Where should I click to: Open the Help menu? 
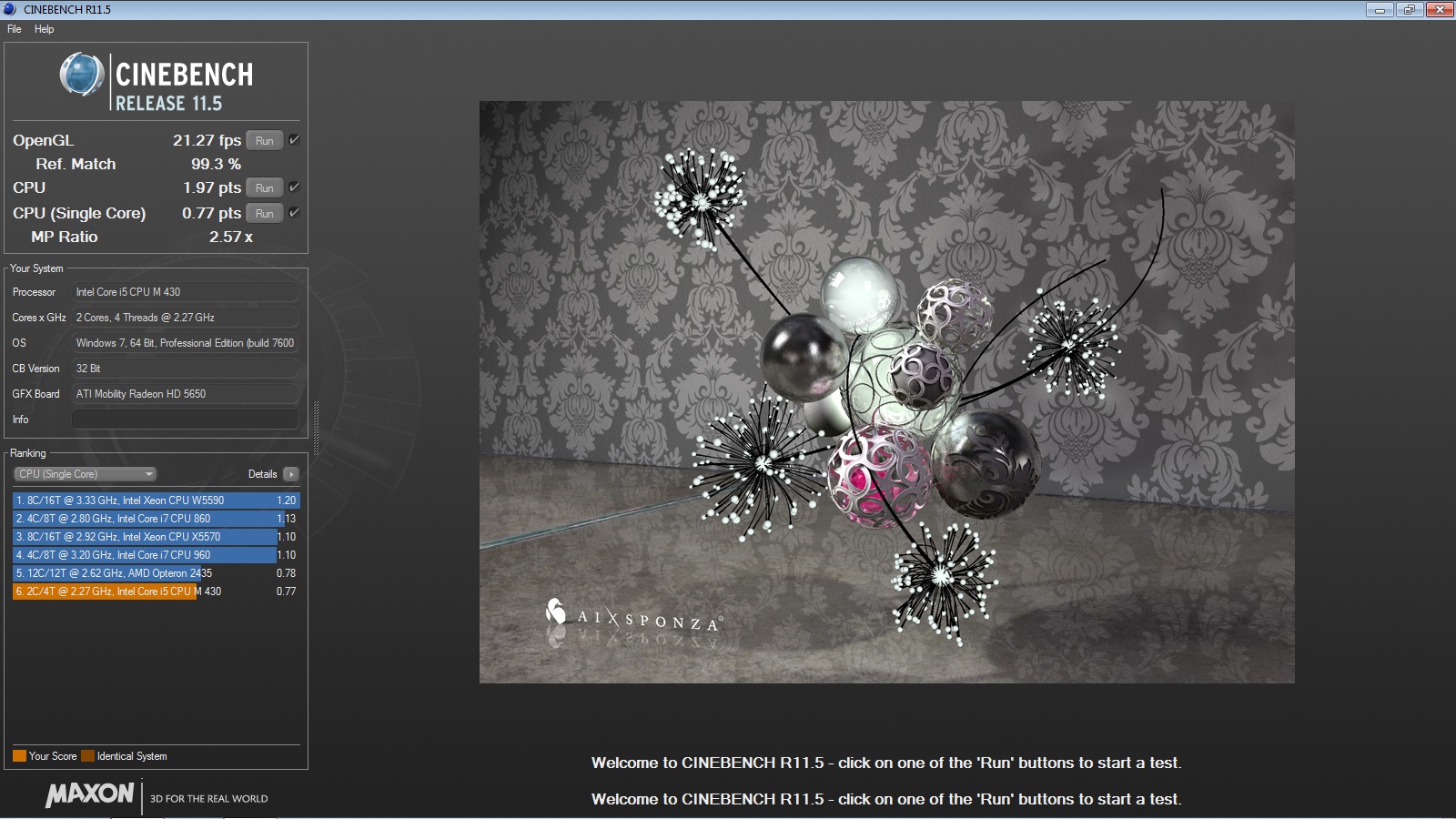[45, 29]
